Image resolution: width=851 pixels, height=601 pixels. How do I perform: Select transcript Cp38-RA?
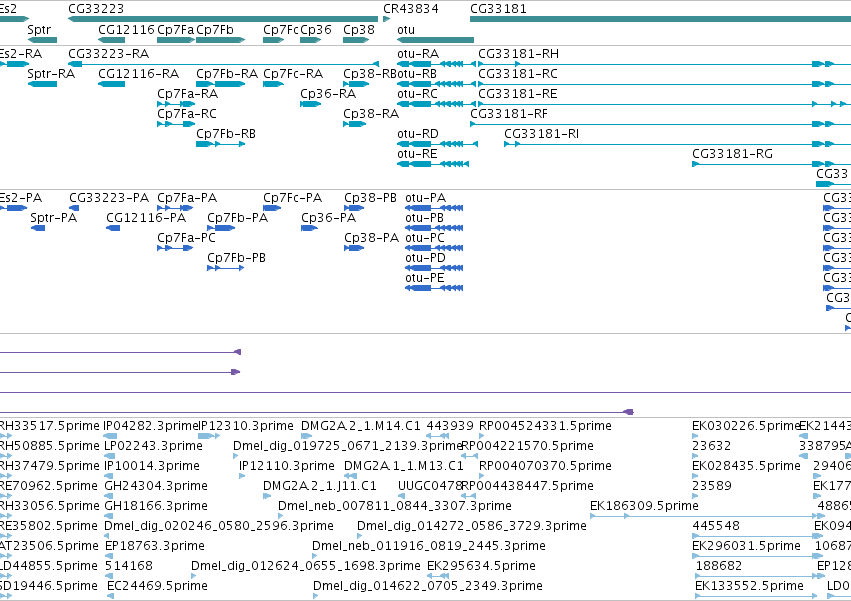355,124
